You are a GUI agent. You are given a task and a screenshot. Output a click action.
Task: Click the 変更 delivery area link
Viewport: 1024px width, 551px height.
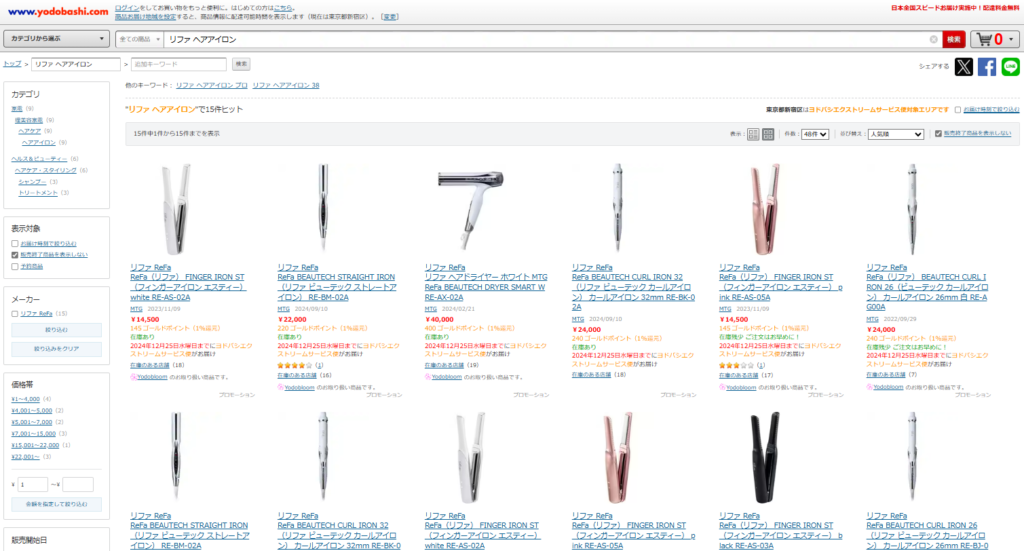(390, 17)
